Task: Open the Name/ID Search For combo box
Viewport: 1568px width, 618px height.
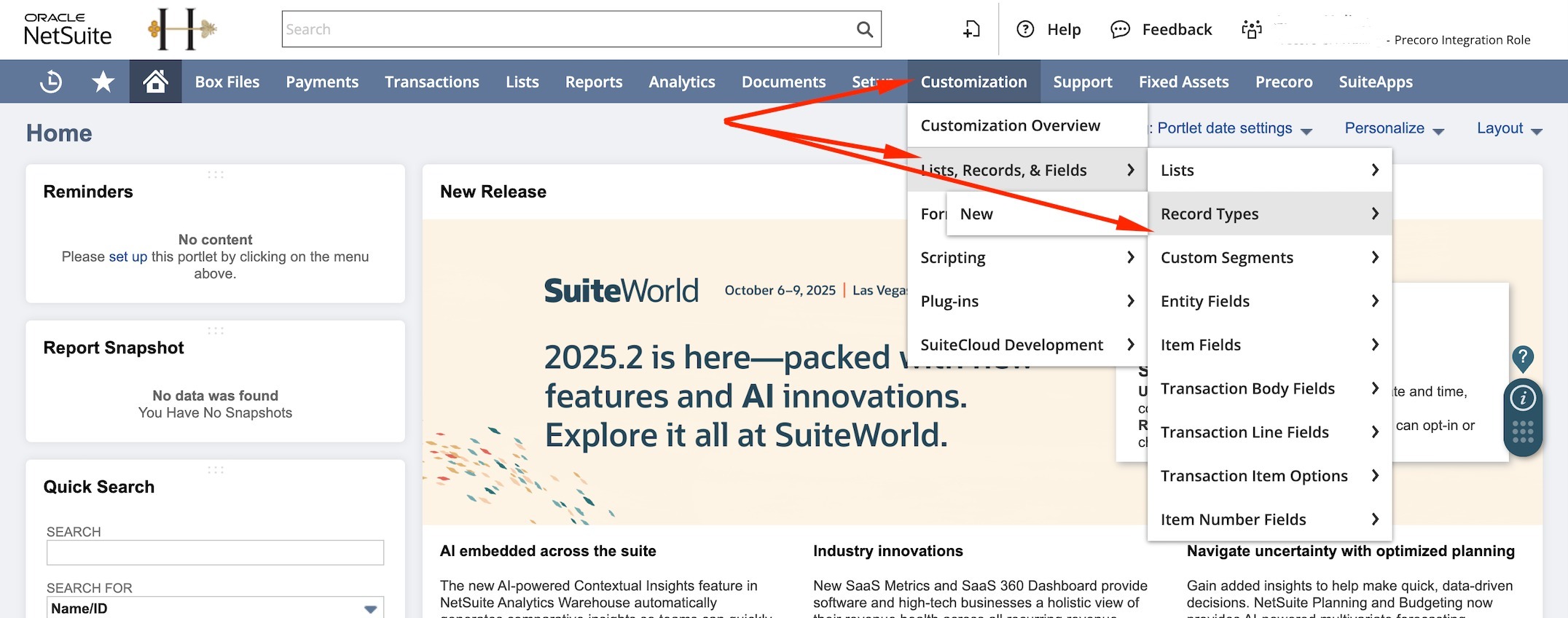Action: point(215,608)
